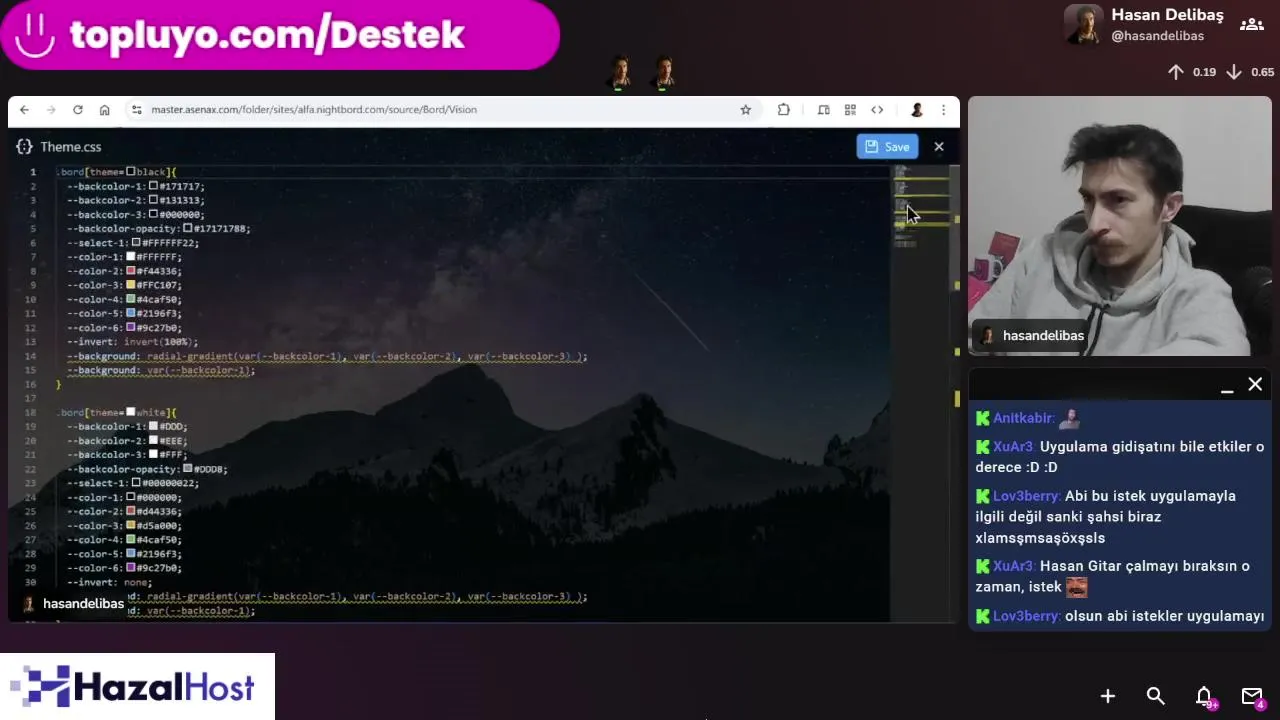Open the topluyo.com/Destek banner link
Screen dimensions: 1280x720
tap(280, 35)
